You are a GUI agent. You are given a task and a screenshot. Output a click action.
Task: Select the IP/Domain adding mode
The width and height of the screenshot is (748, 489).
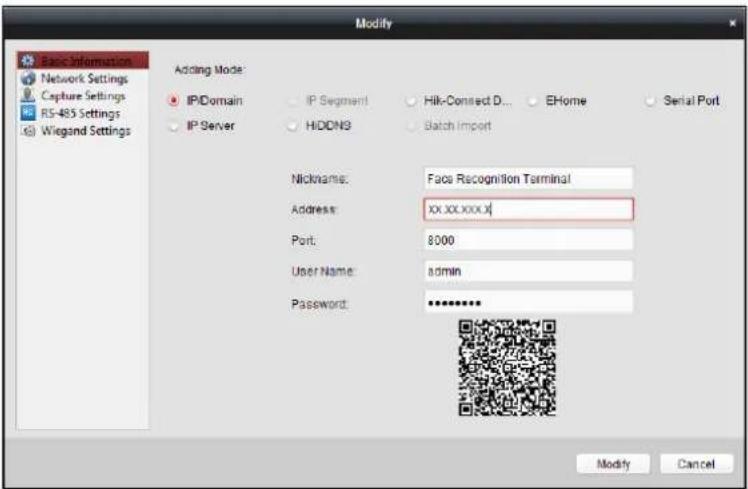tap(174, 101)
